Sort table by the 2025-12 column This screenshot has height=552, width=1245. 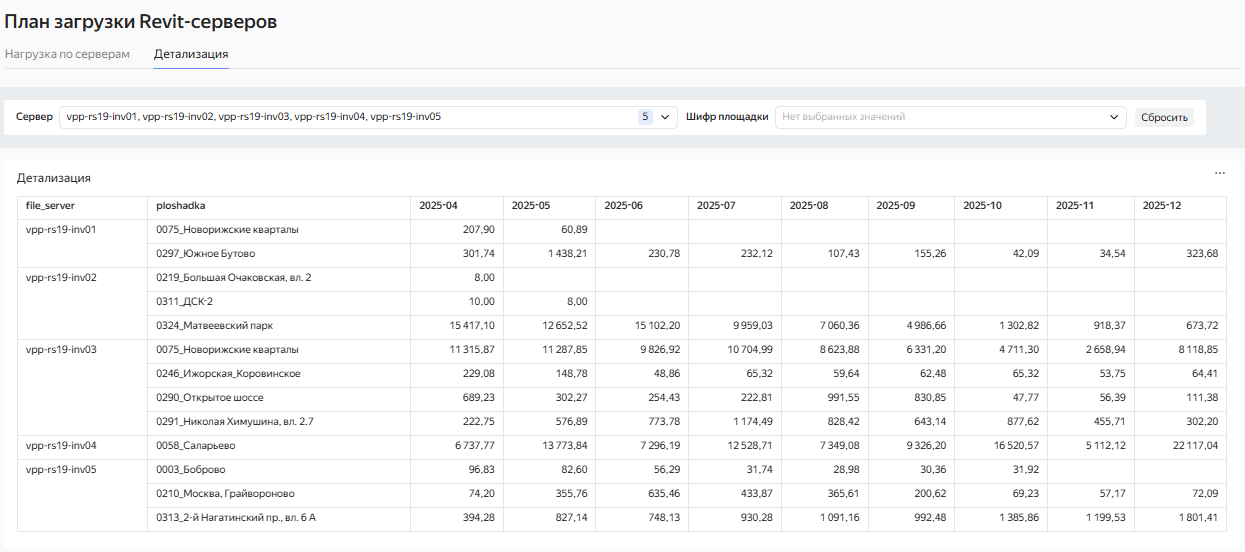1162,206
